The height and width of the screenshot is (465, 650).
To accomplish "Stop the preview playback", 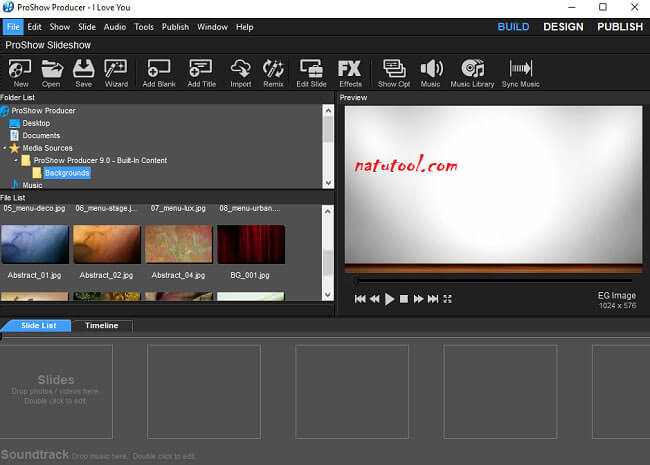I will [x=404, y=299].
